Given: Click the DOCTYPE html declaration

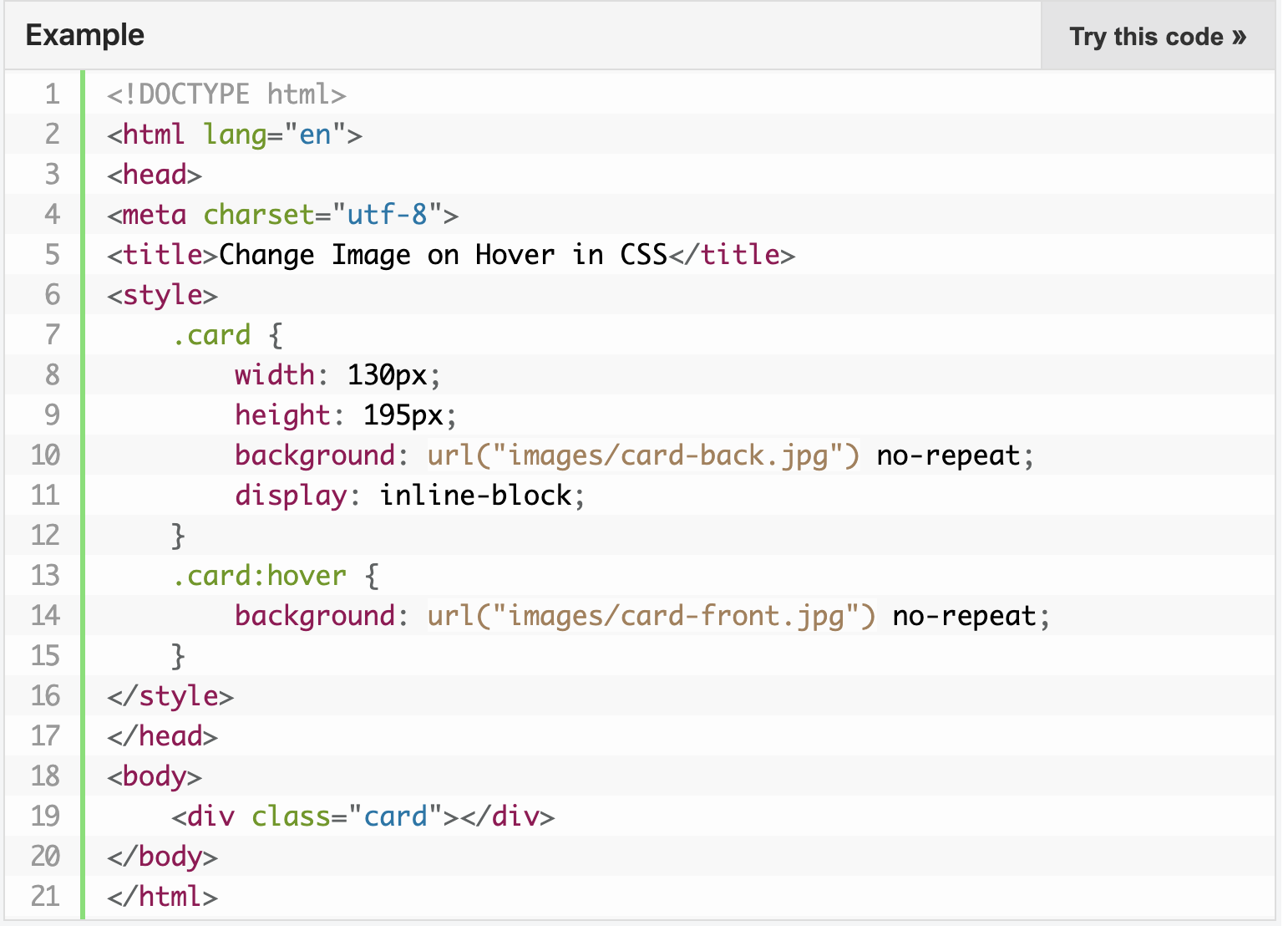Looking at the screenshot, I should [x=226, y=94].
